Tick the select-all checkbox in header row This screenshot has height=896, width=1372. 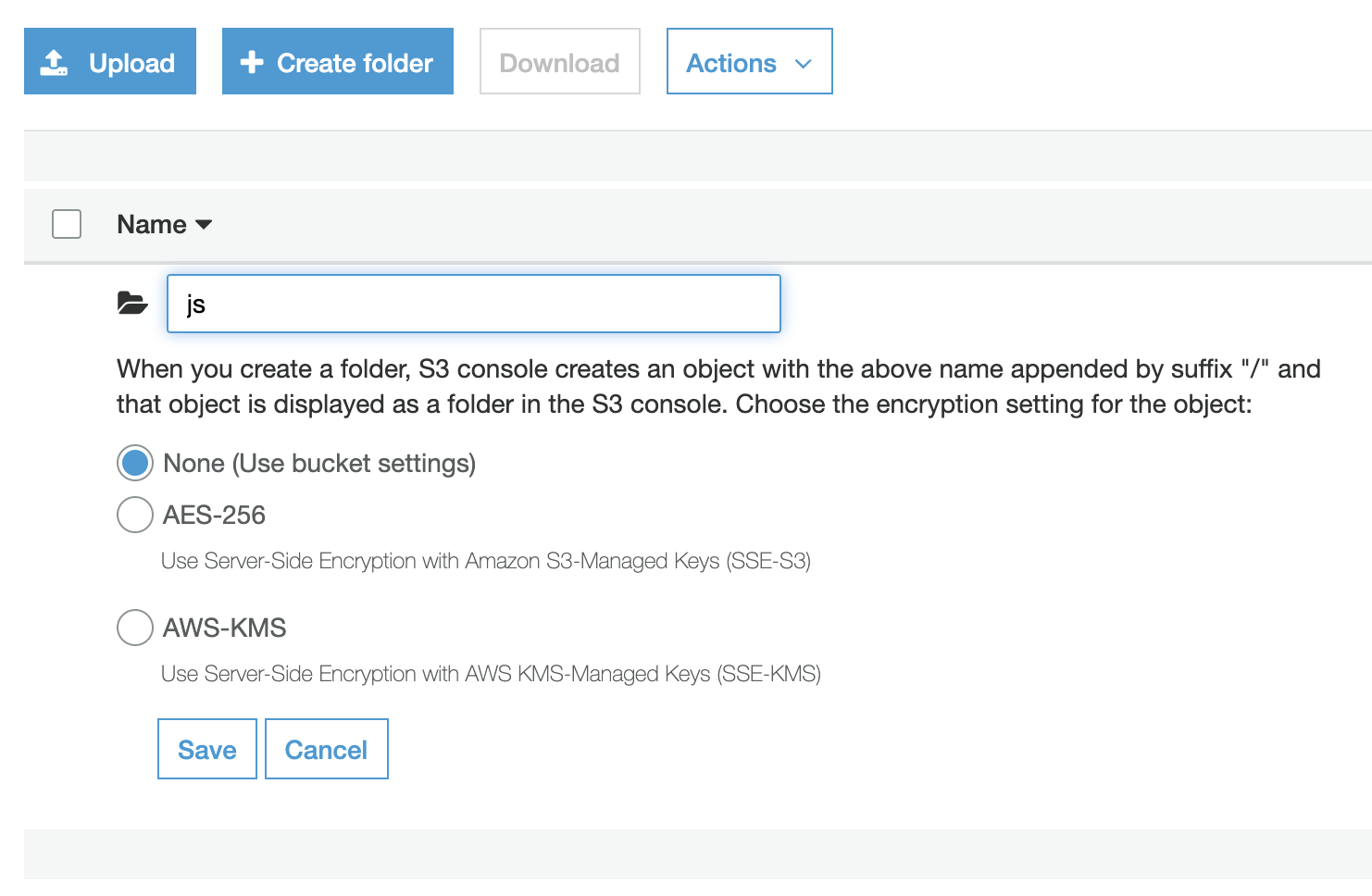point(67,224)
